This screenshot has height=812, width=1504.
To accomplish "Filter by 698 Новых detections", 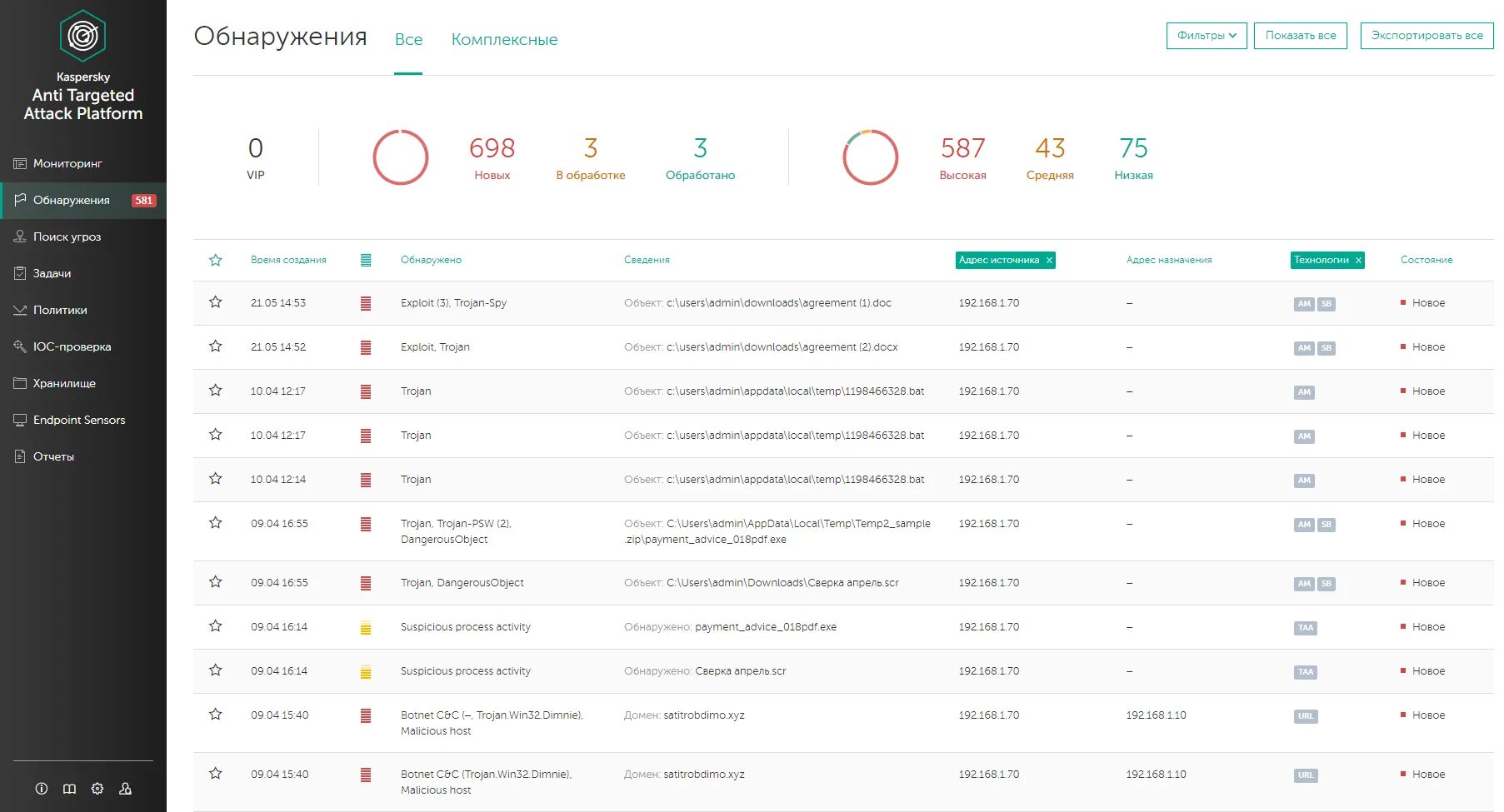I will [x=492, y=157].
